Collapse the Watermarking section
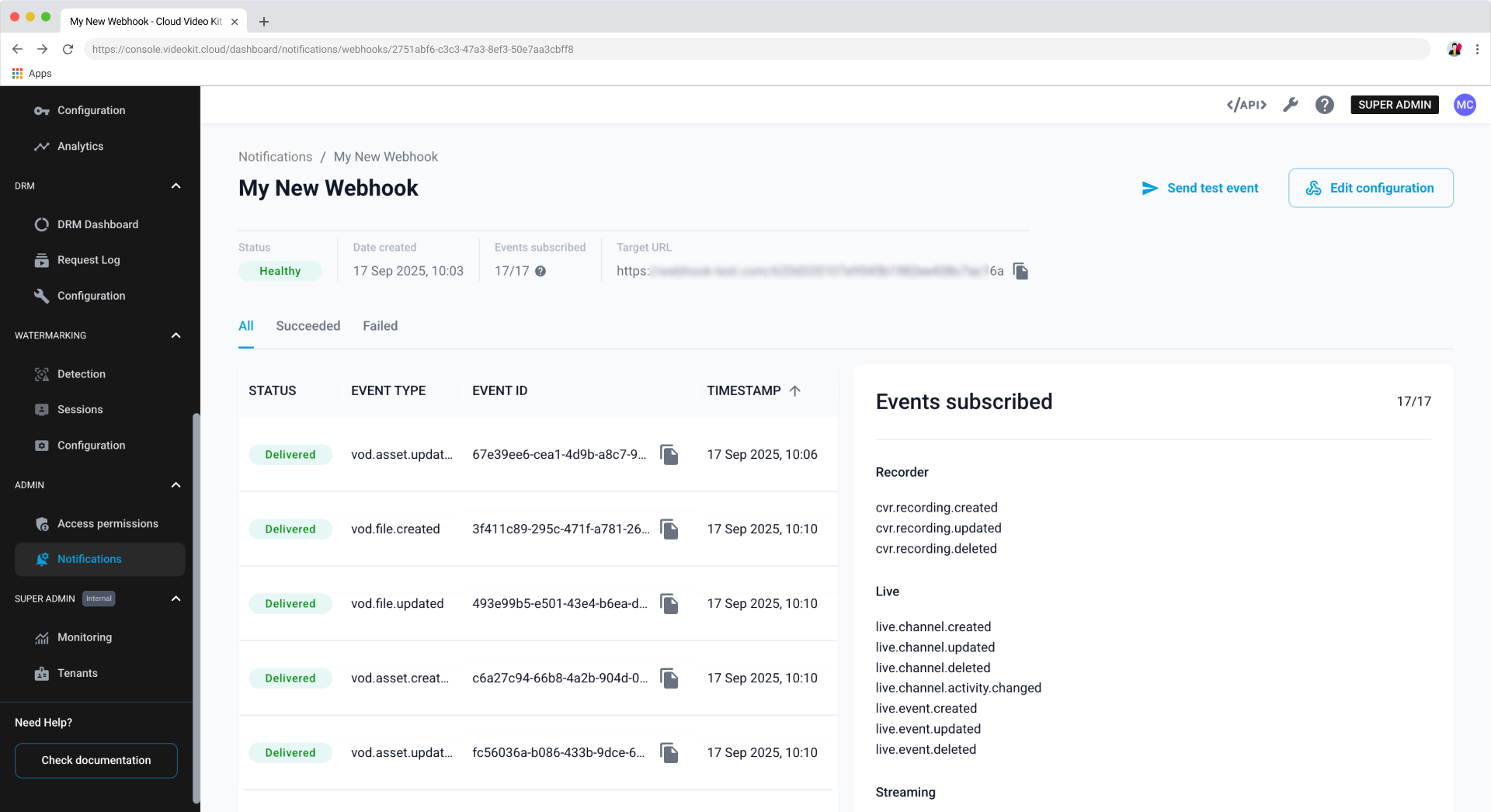The image size is (1491, 812). click(x=176, y=335)
